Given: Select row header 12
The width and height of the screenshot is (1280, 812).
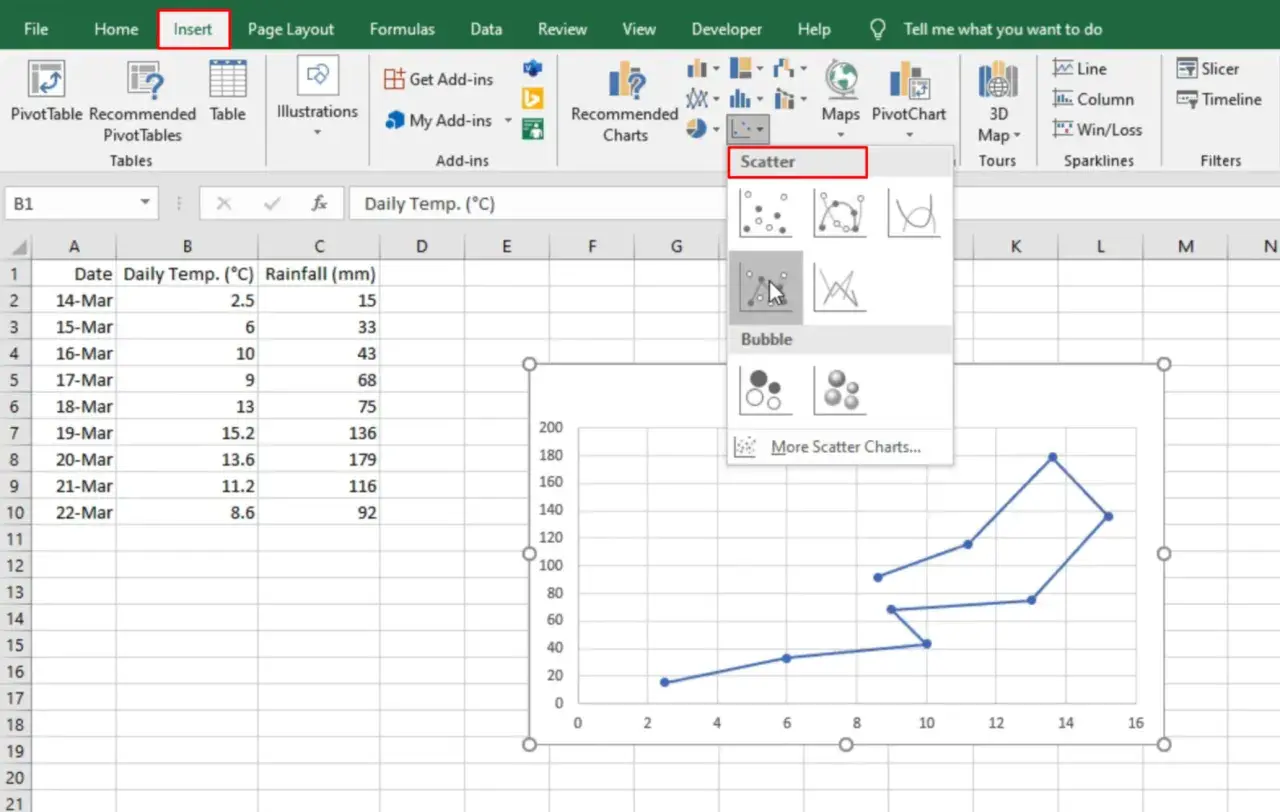Looking at the screenshot, I should click(x=15, y=565).
